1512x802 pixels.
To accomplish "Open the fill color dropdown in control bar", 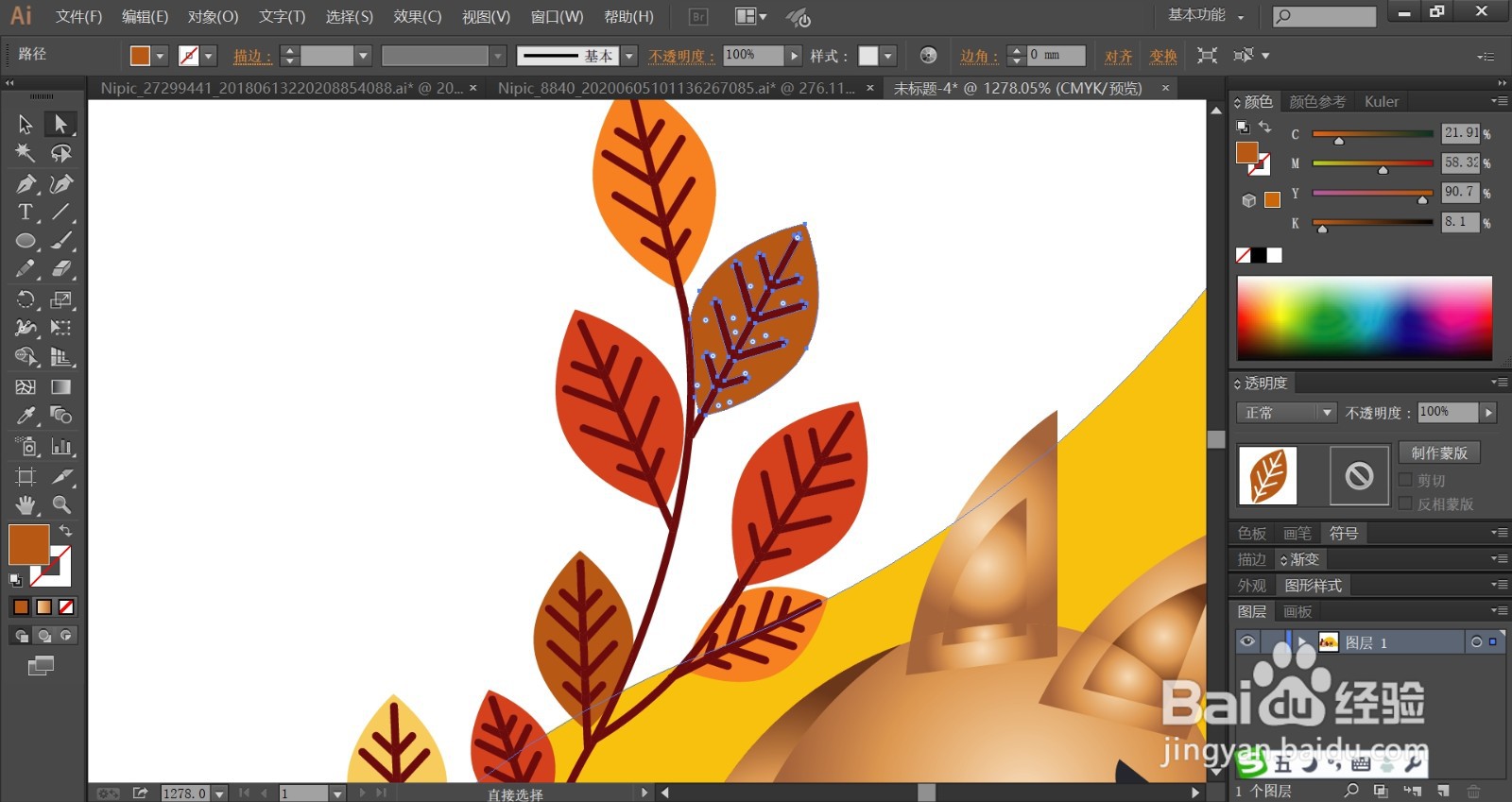I will click(x=160, y=56).
